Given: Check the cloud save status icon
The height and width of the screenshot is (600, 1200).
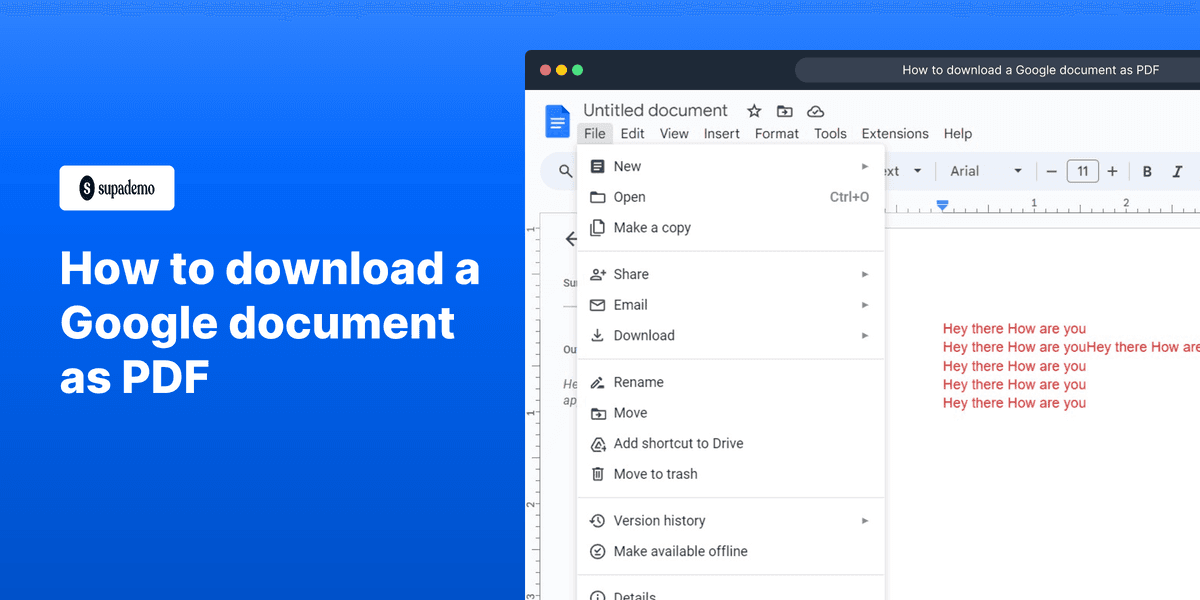Looking at the screenshot, I should point(815,111).
